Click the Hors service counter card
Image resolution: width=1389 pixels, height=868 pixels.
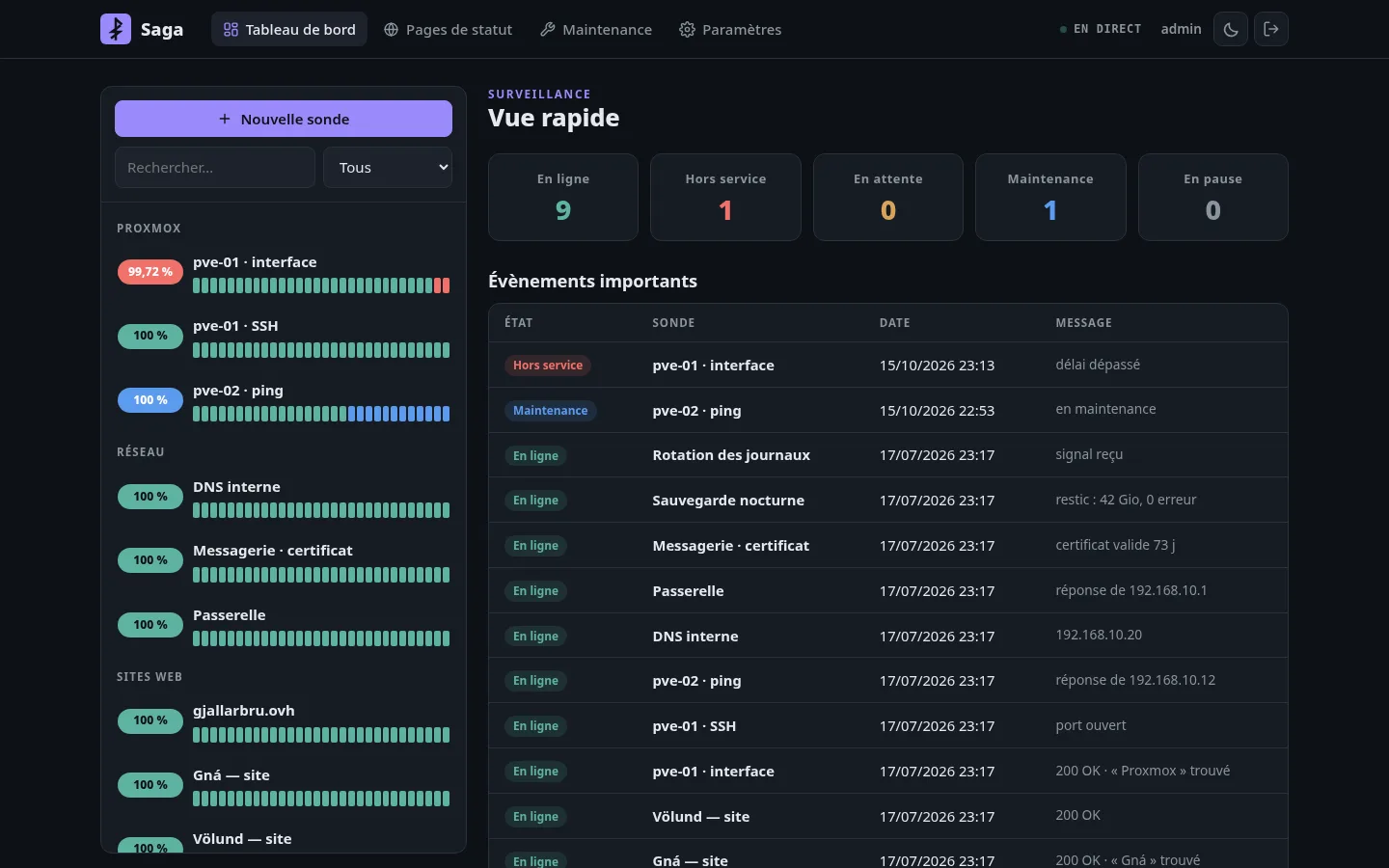click(725, 197)
